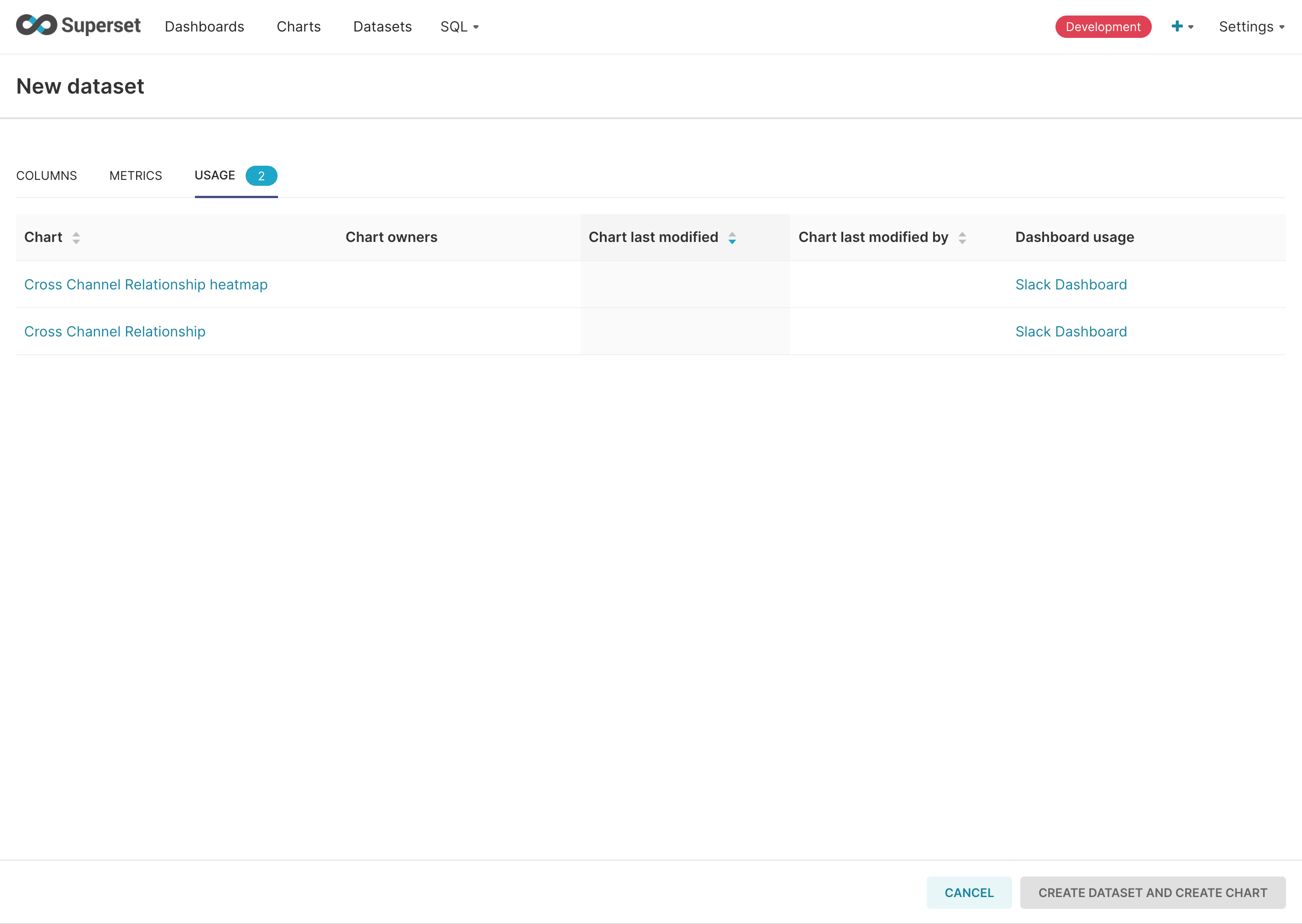Sort by the Chart last modified by column
Screen dimensions: 1302x924
tap(962, 238)
